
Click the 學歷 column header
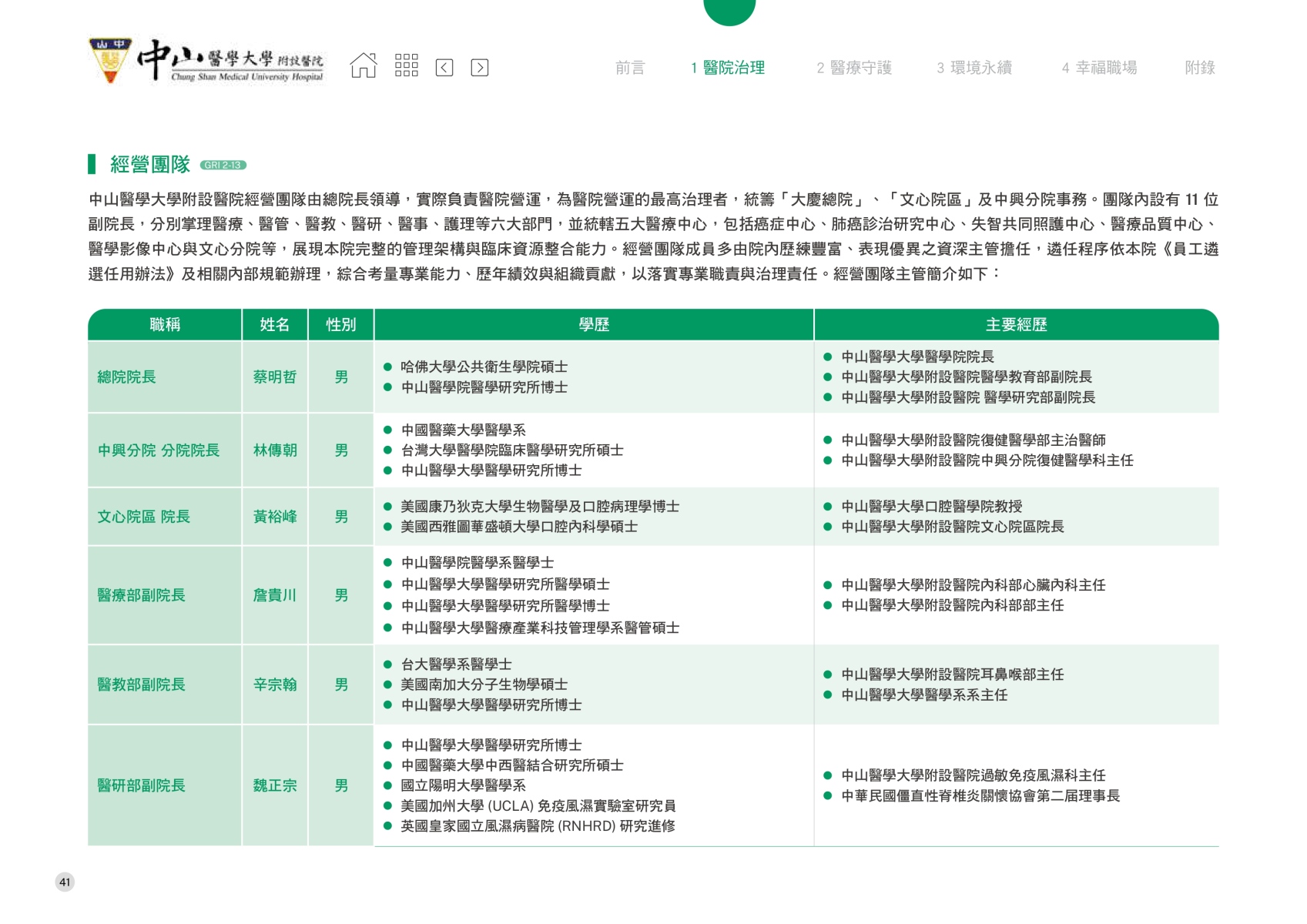click(x=594, y=325)
